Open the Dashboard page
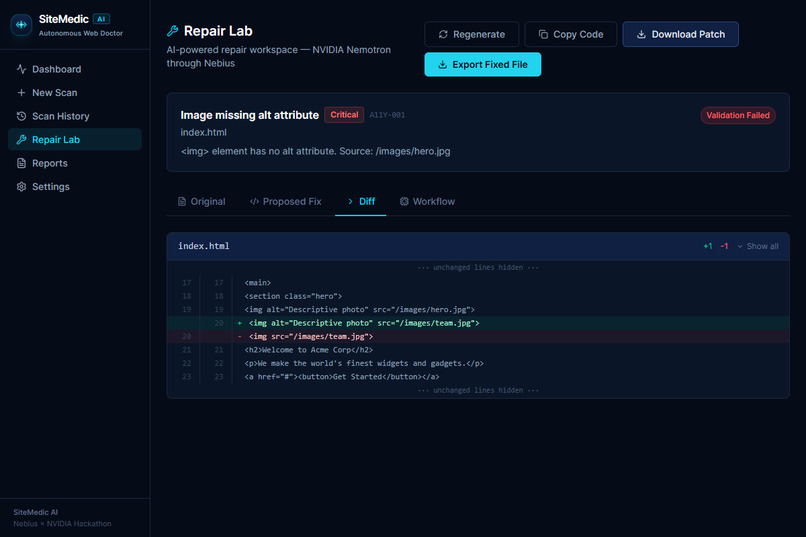806x537 pixels. point(75,69)
